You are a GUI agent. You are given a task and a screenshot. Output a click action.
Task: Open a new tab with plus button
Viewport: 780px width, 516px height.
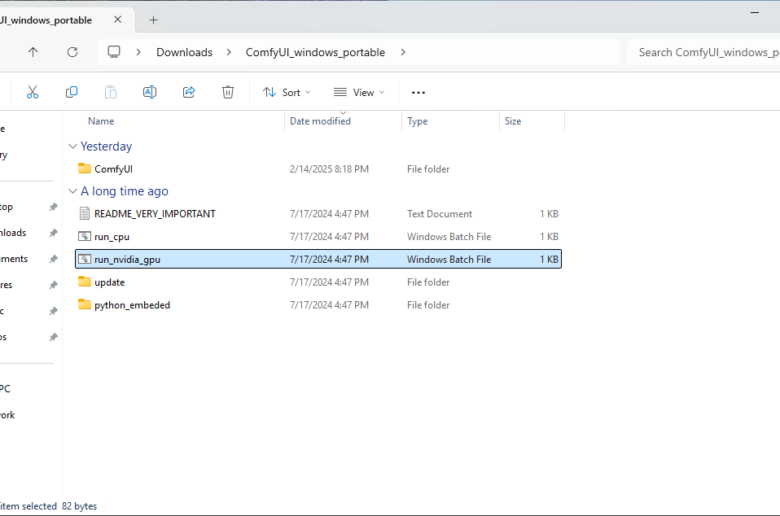(x=153, y=20)
